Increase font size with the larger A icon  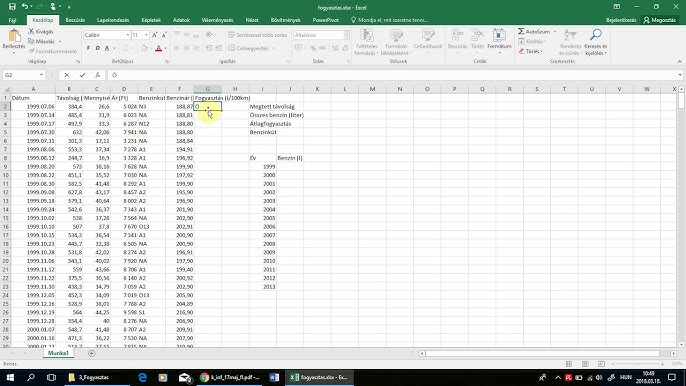coord(155,35)
